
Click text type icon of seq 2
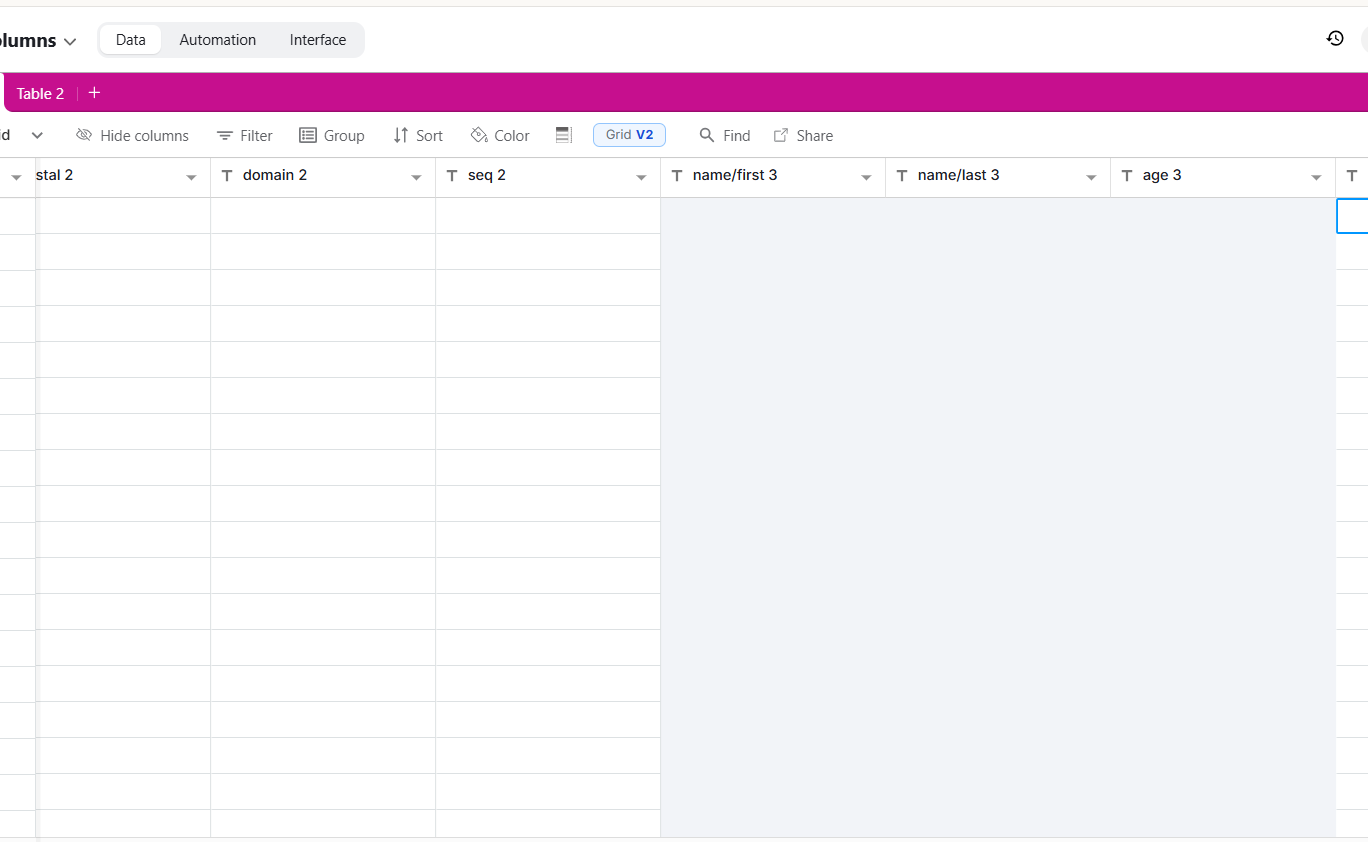[452, 176]
